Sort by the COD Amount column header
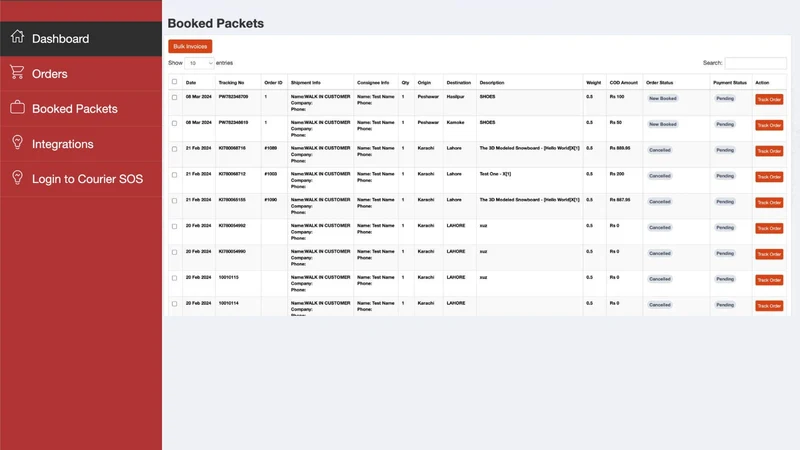Screen dimensions: 800x450 click(623, 83)
